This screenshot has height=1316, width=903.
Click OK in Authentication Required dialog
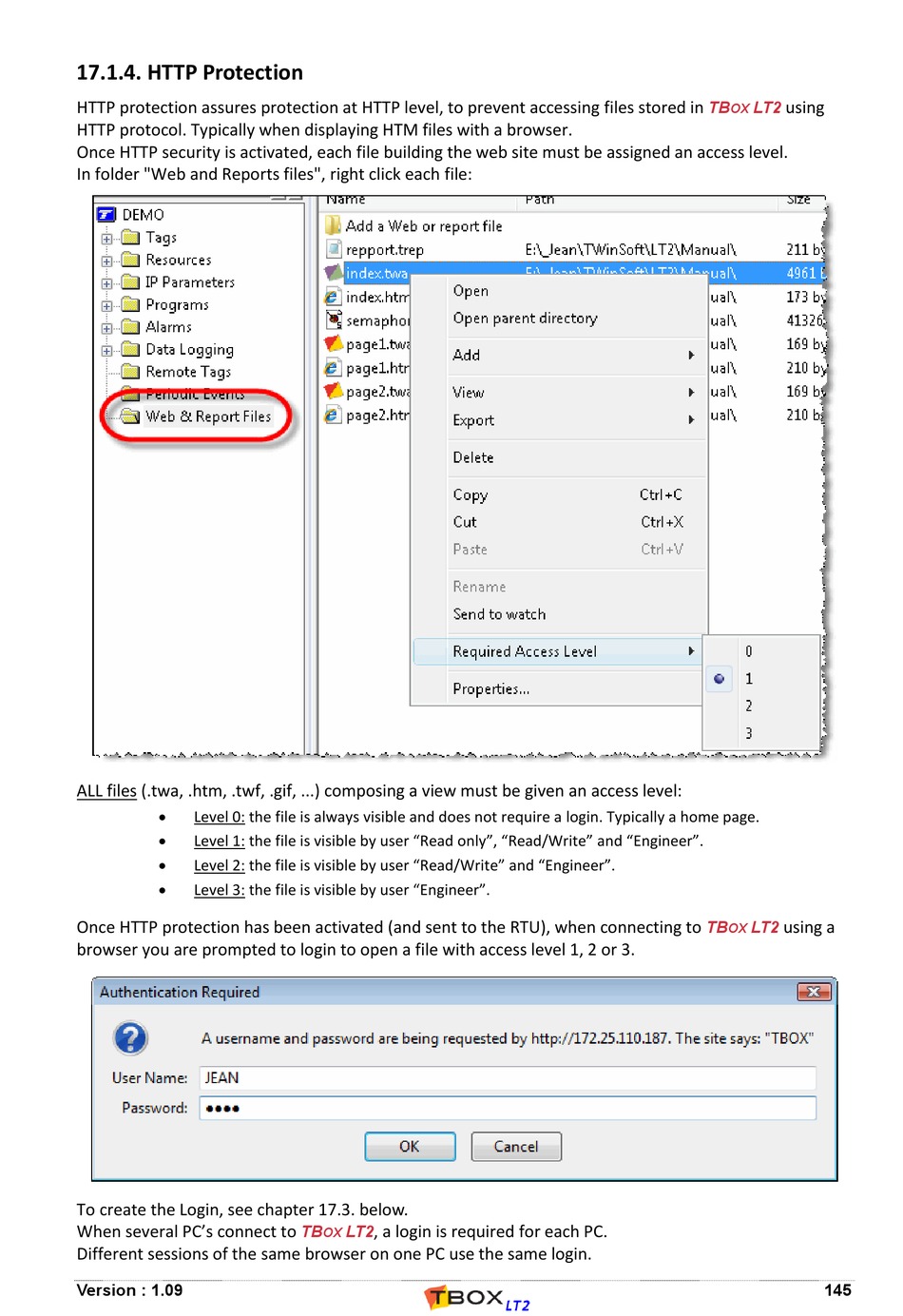click(x=410, y=1147)
